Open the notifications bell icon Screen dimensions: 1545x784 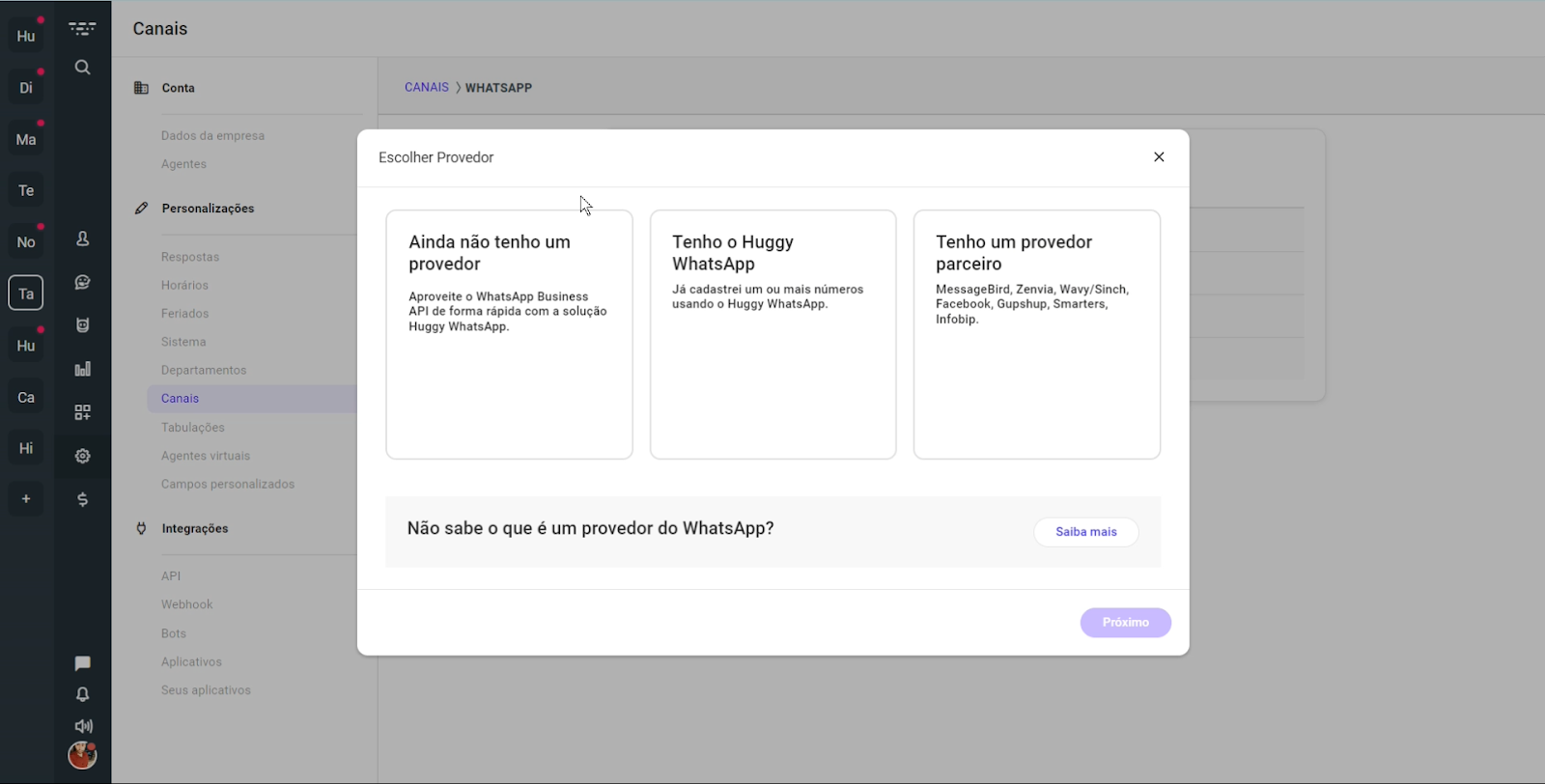point(83,694)
